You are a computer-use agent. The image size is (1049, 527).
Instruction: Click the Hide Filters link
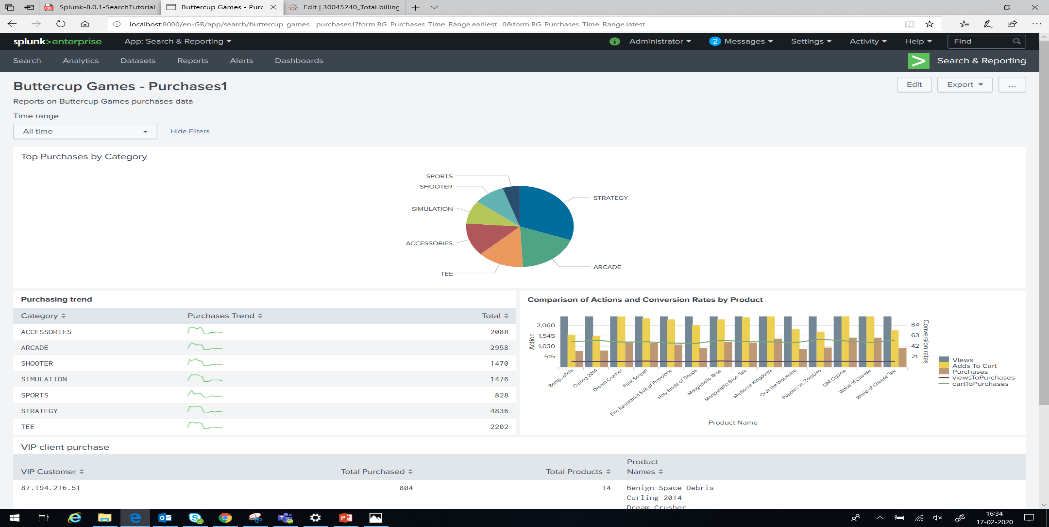tap(190, 132)
